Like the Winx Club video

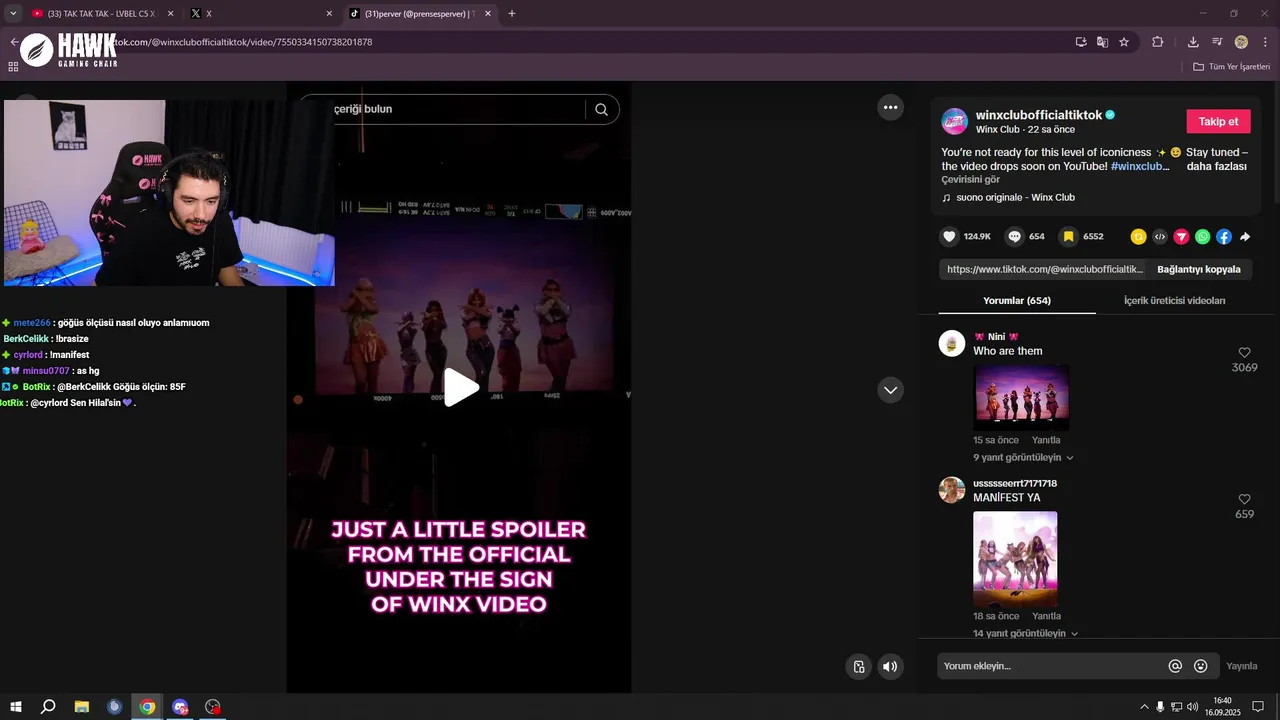point(949,237)
